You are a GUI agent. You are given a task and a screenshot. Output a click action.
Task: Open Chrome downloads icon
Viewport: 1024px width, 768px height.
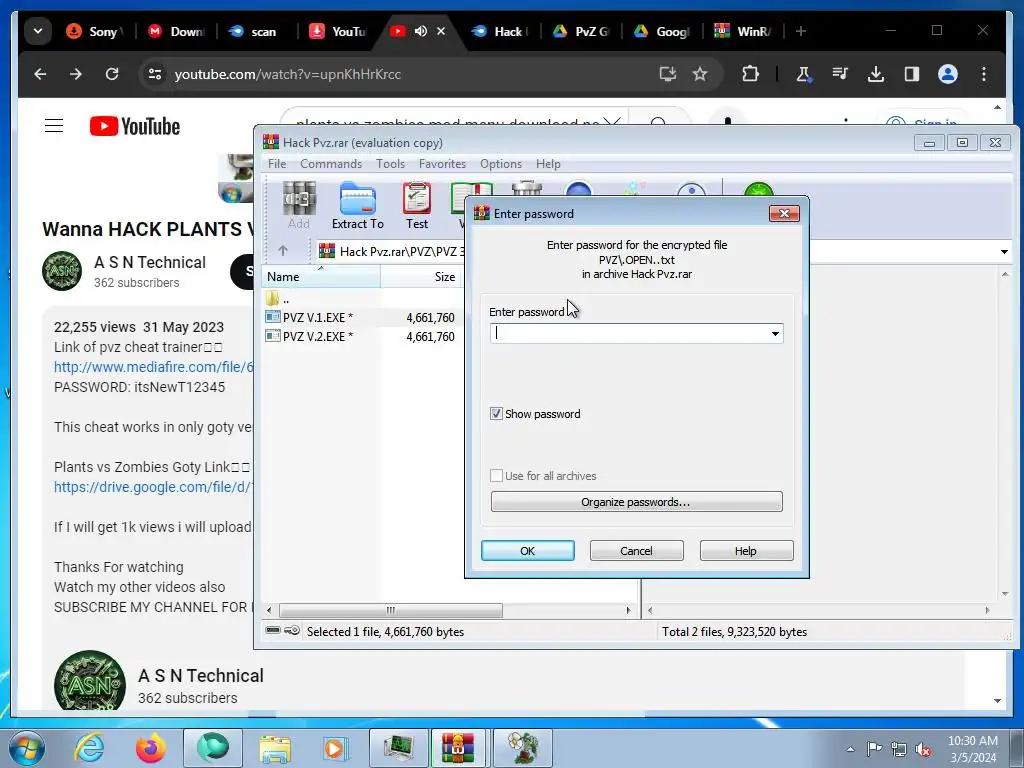pyautogui.click(x=876, y=74)
